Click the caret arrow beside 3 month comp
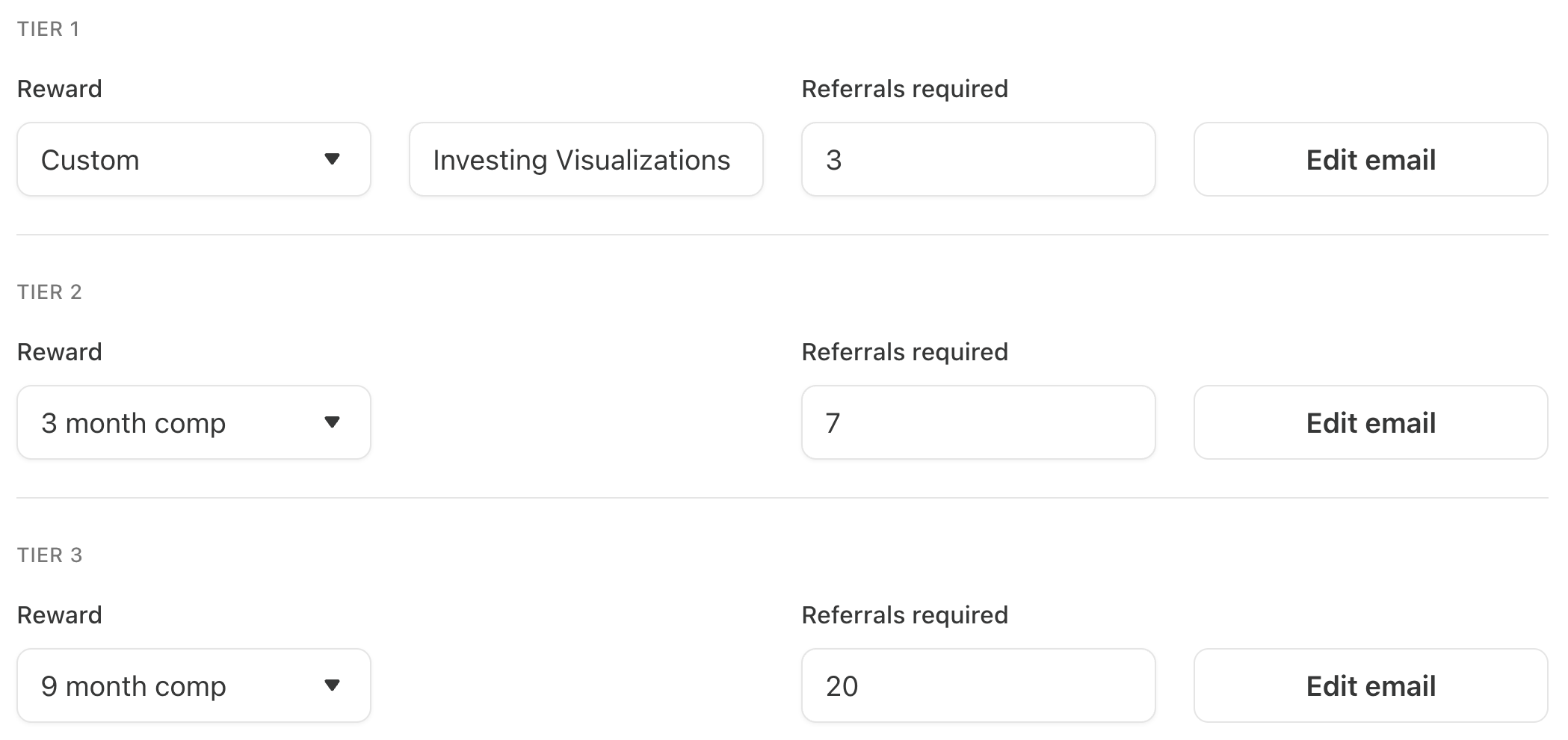 point(333,422)
